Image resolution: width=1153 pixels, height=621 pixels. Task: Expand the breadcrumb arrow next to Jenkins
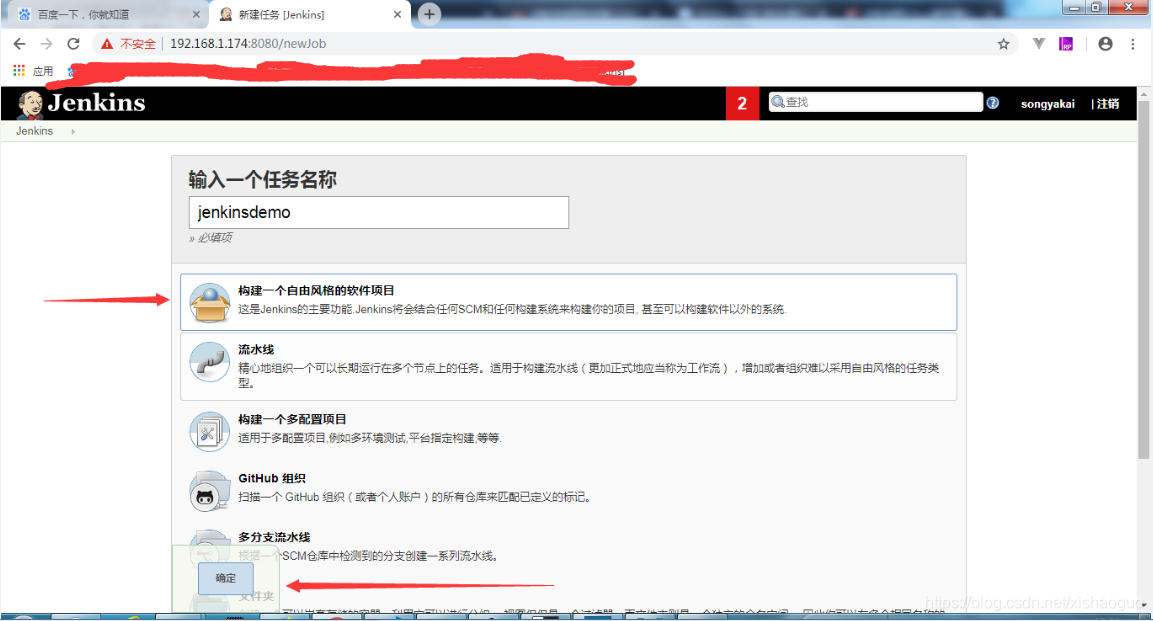(73, 132)
